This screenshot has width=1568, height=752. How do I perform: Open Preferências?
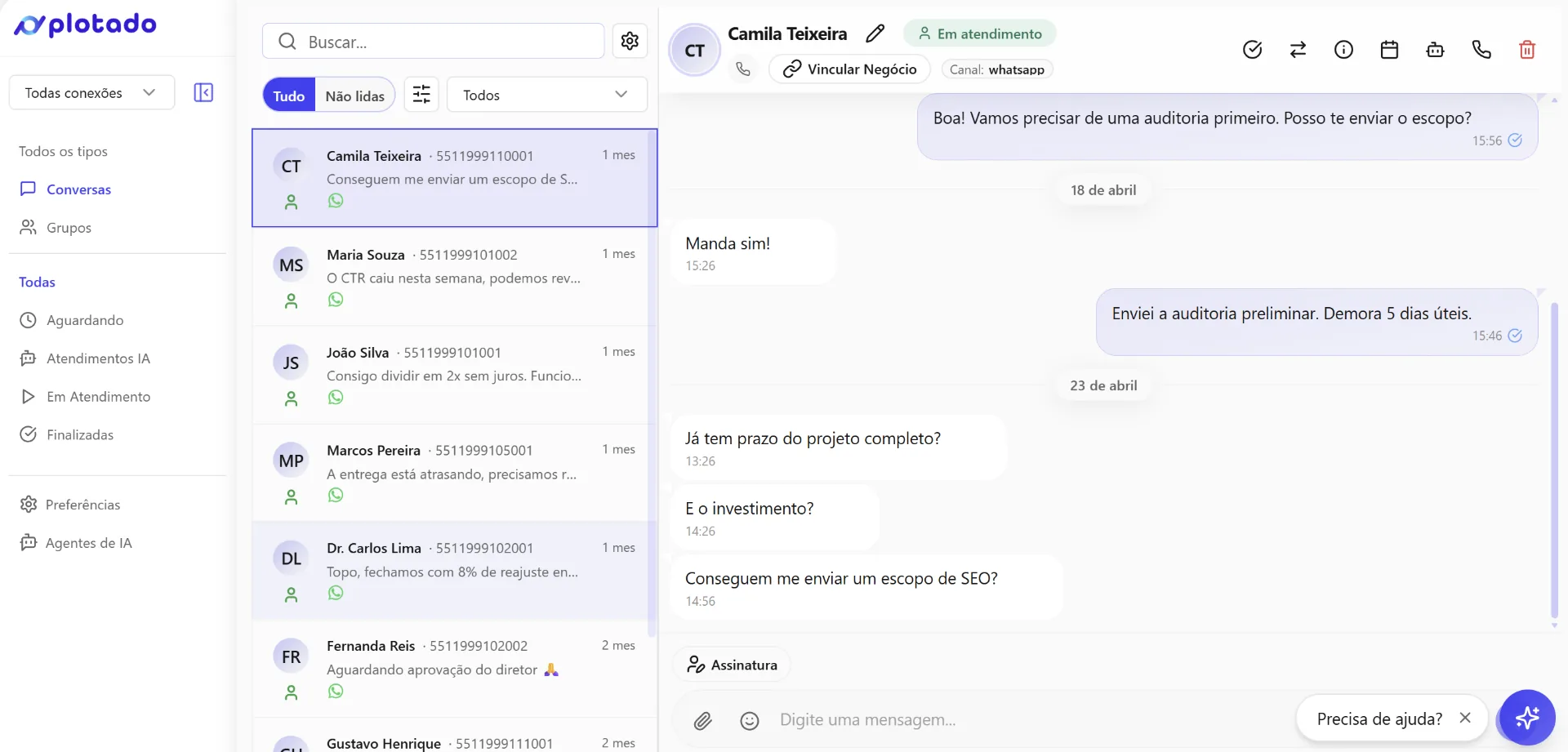82,505
